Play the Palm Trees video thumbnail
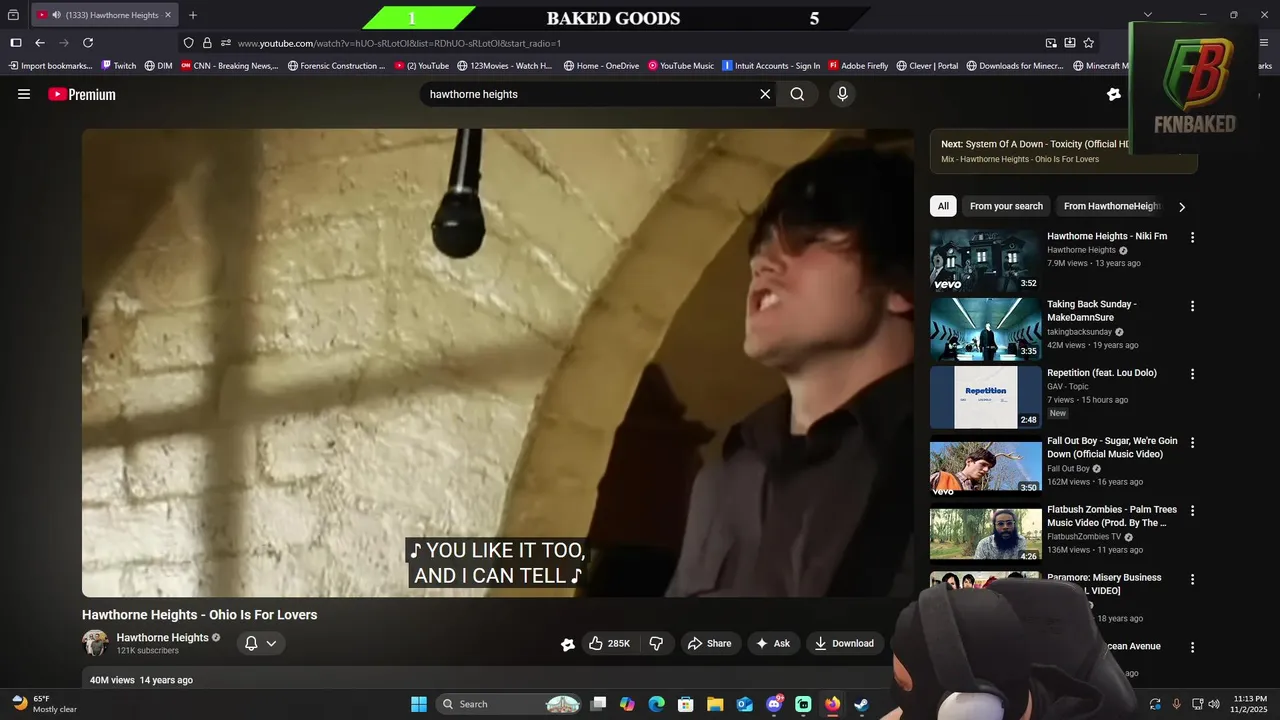 (x=985, y=534)
